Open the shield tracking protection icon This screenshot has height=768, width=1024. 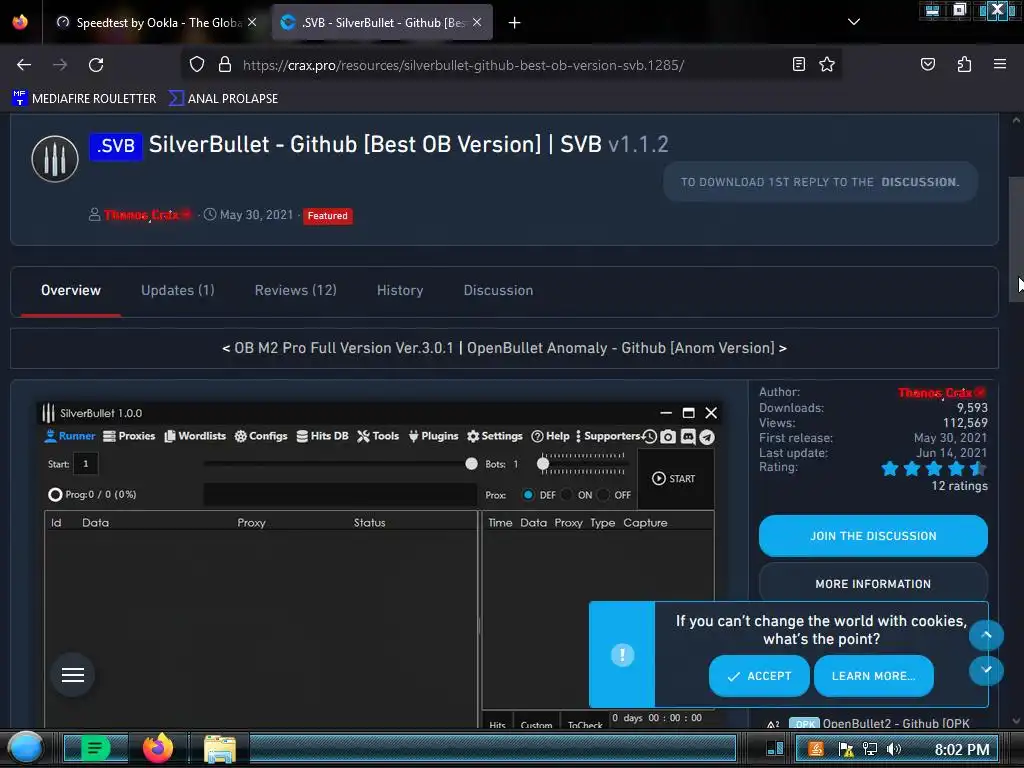pyautogui.click(x=197, y=64)
